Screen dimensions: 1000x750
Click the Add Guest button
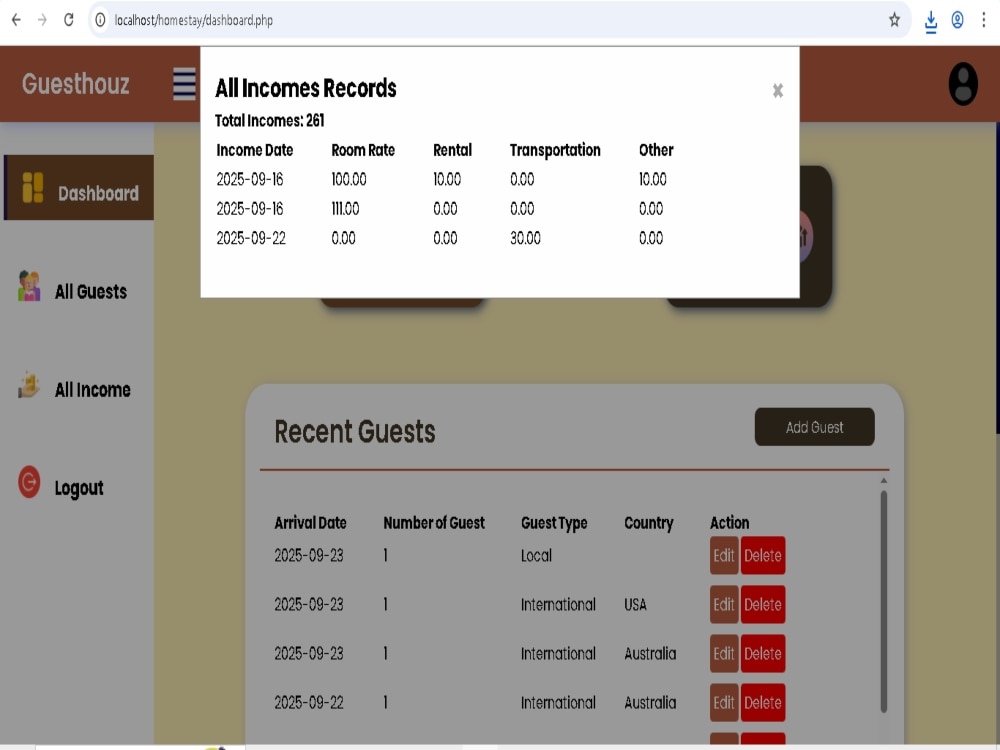(814, 427)
